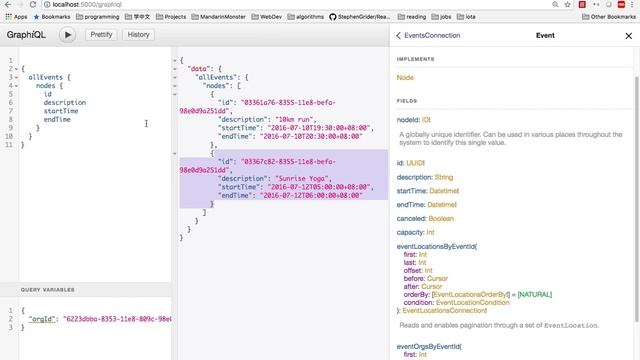Viewport: 640px width, 360px height.
Task: Open startTime Datetime! type link
Action: tap(444, 191)
